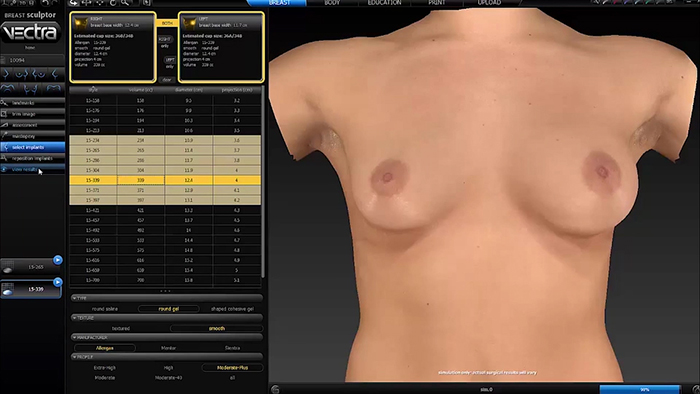Select the 15-339 implant thumbnail

point(30,289)
